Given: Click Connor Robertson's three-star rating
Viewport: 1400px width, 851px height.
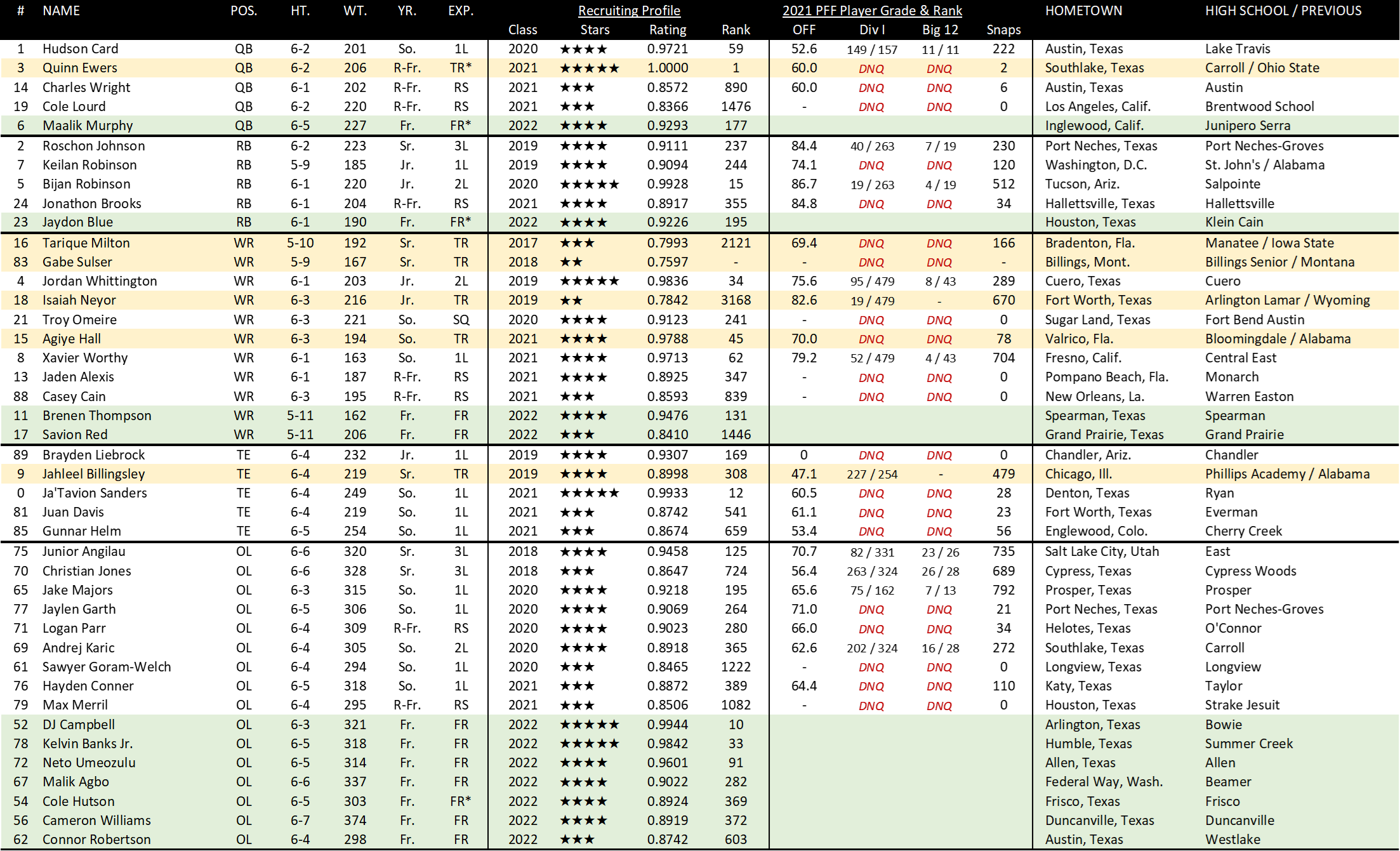Looking at the screenshot, I should 577,840.
